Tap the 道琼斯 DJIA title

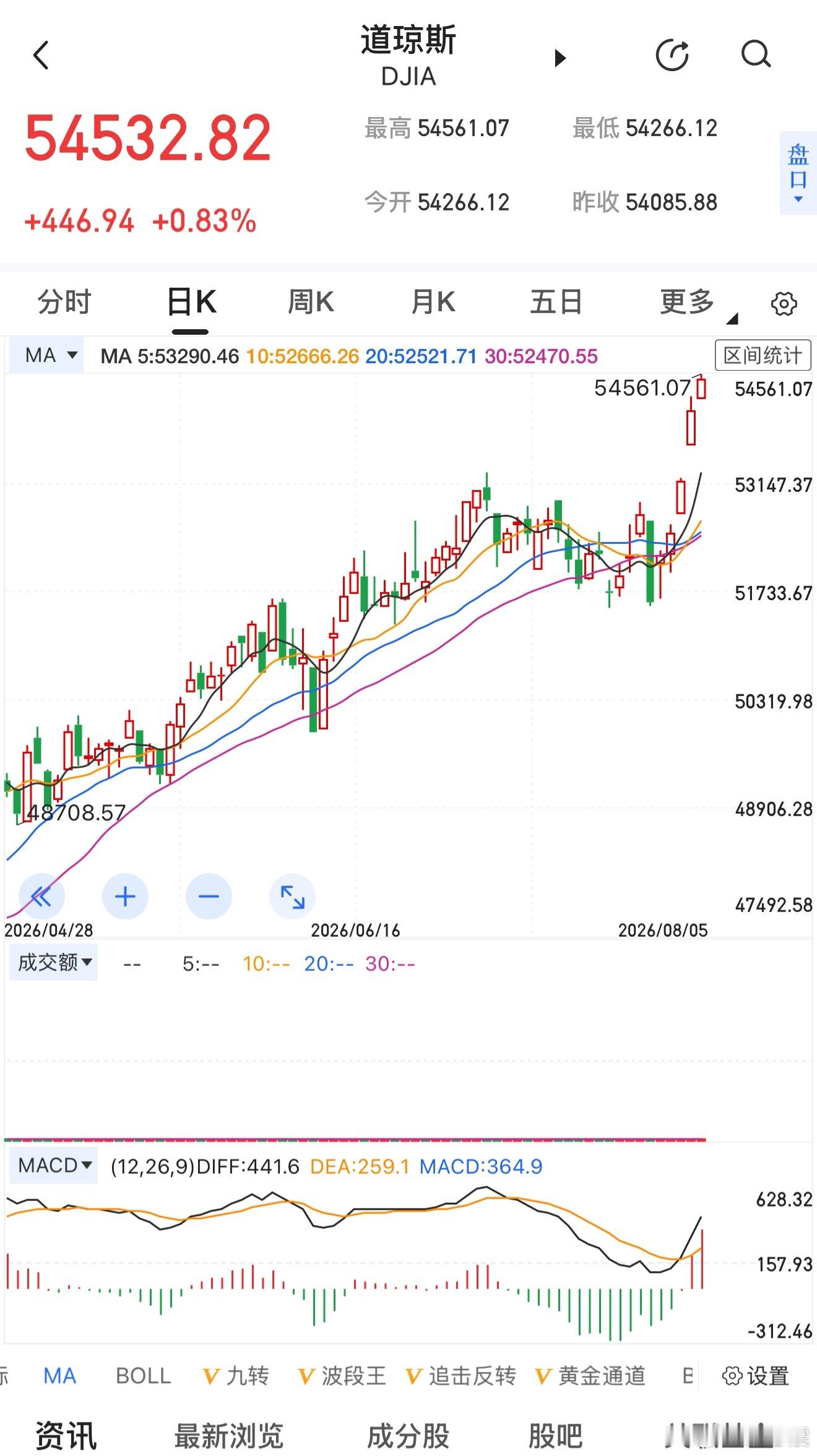tap(408, 56)
